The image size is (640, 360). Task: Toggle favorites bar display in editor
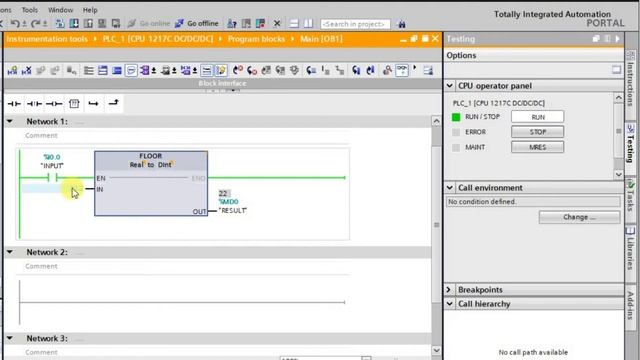221,71
